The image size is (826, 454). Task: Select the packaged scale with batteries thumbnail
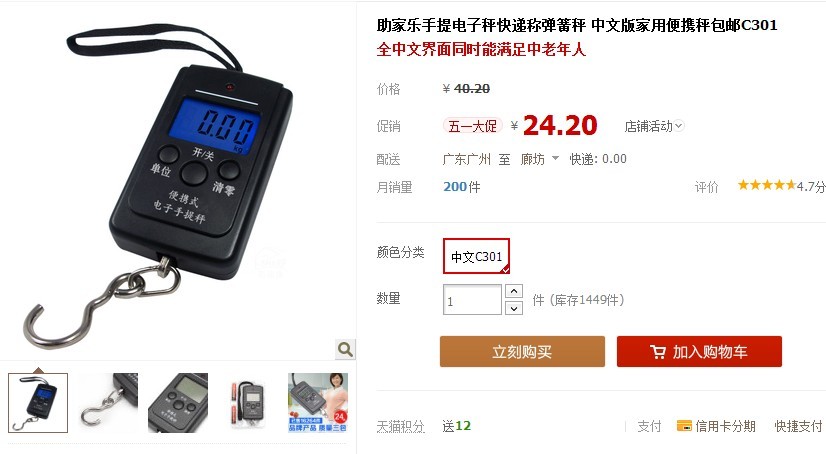point(248,403)
